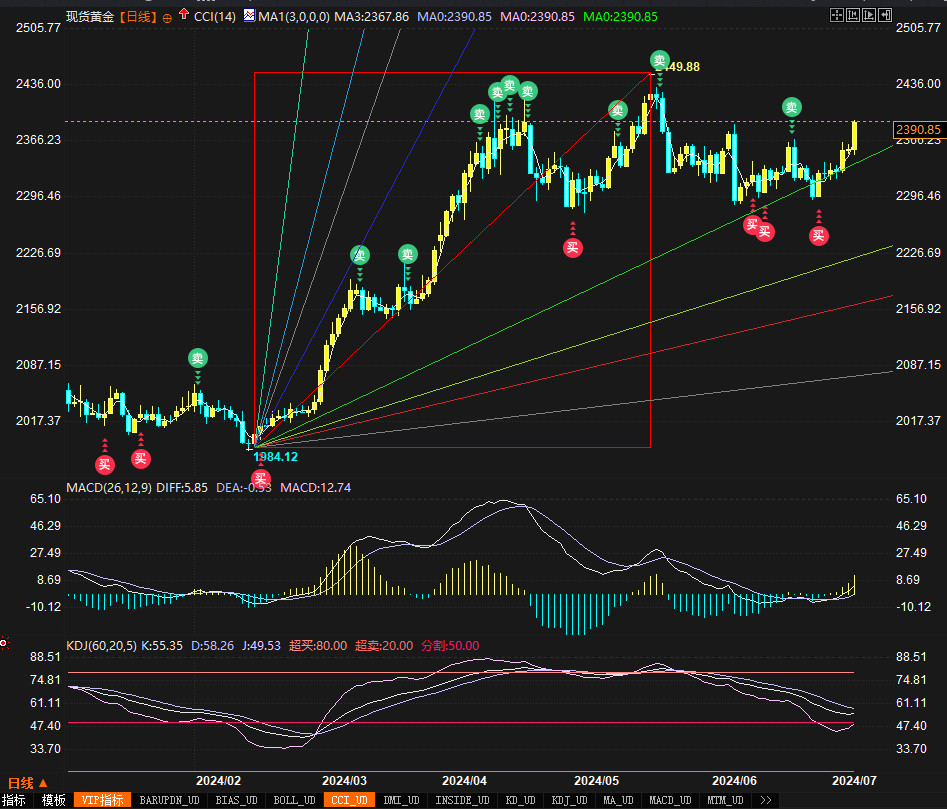Expand more indicators with the >> arrow
Screen dimensions: 947x809
click(x=767, y=800)
